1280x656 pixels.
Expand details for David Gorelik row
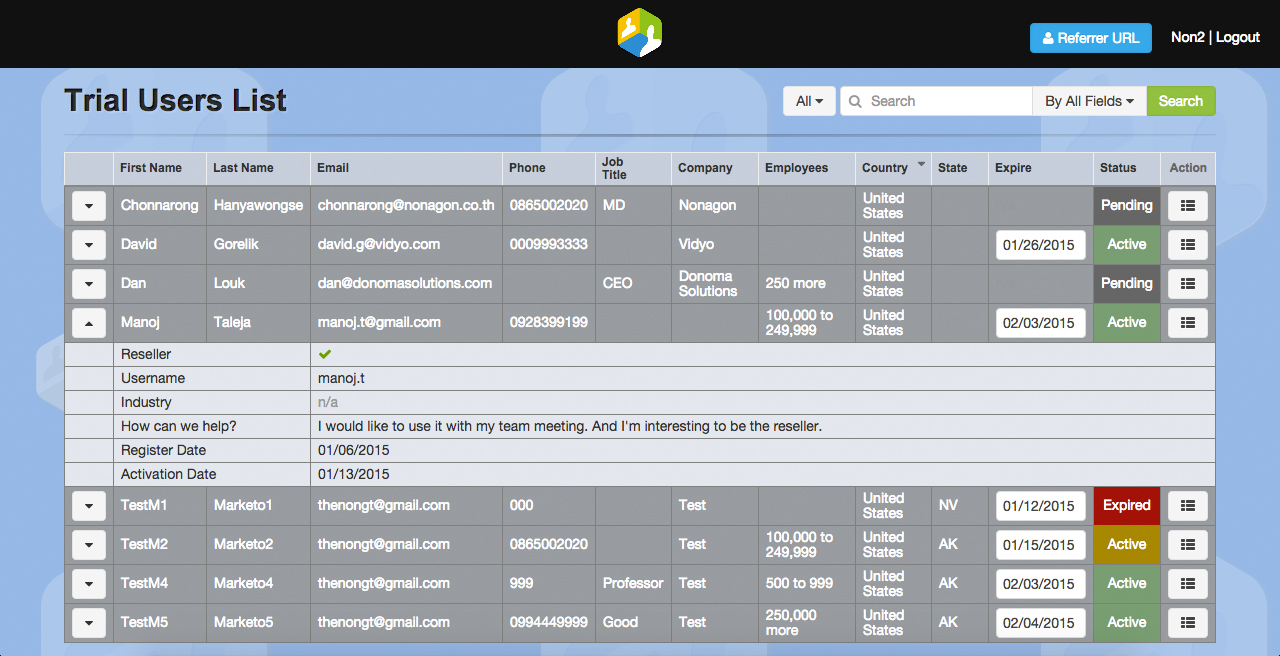point(89,245)
